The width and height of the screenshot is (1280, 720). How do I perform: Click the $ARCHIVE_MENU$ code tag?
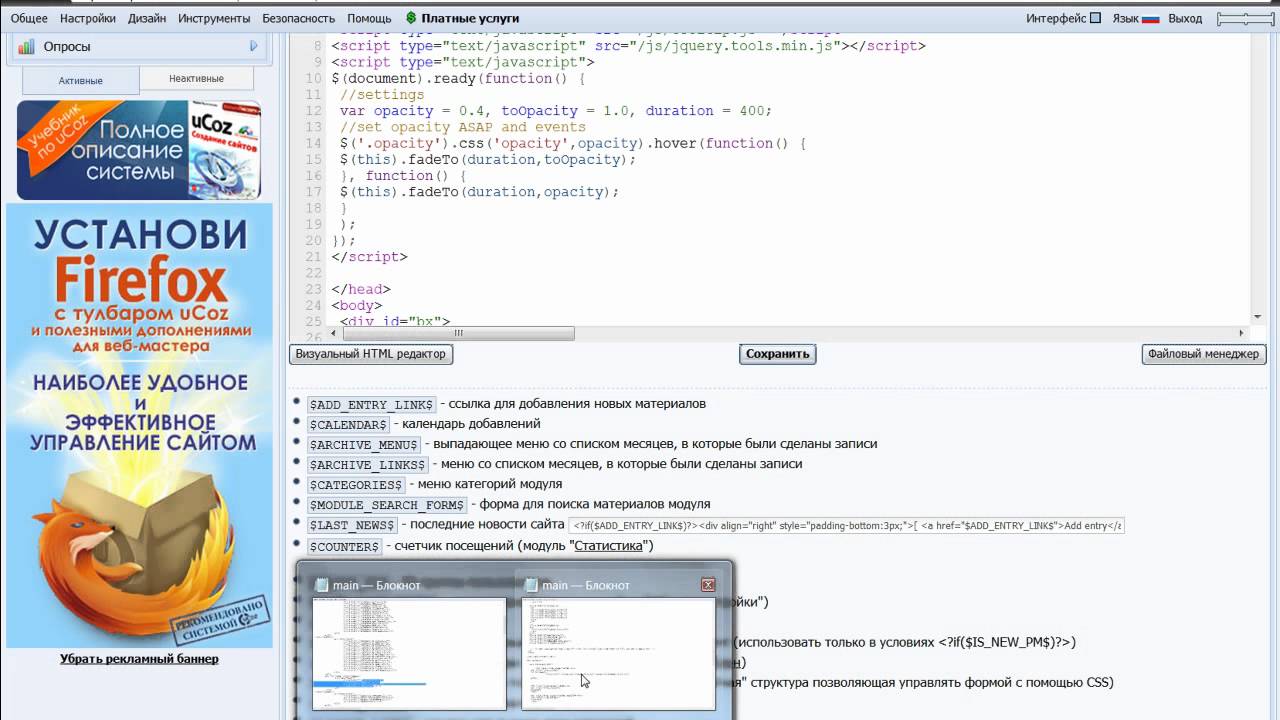[x=364, y=444]
